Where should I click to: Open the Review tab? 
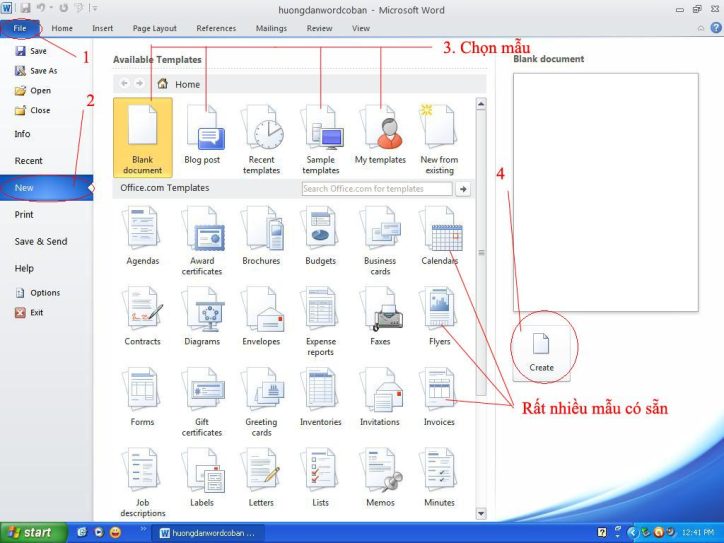tap(320, 28)
